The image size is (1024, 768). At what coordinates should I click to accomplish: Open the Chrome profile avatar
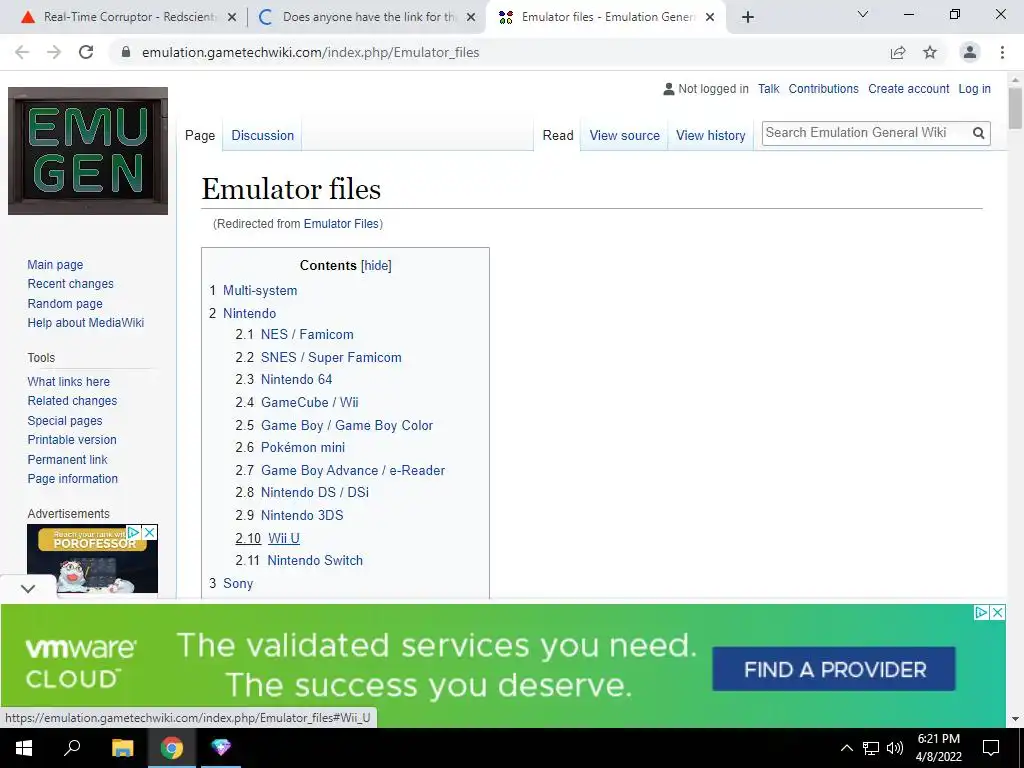point(970,52)
